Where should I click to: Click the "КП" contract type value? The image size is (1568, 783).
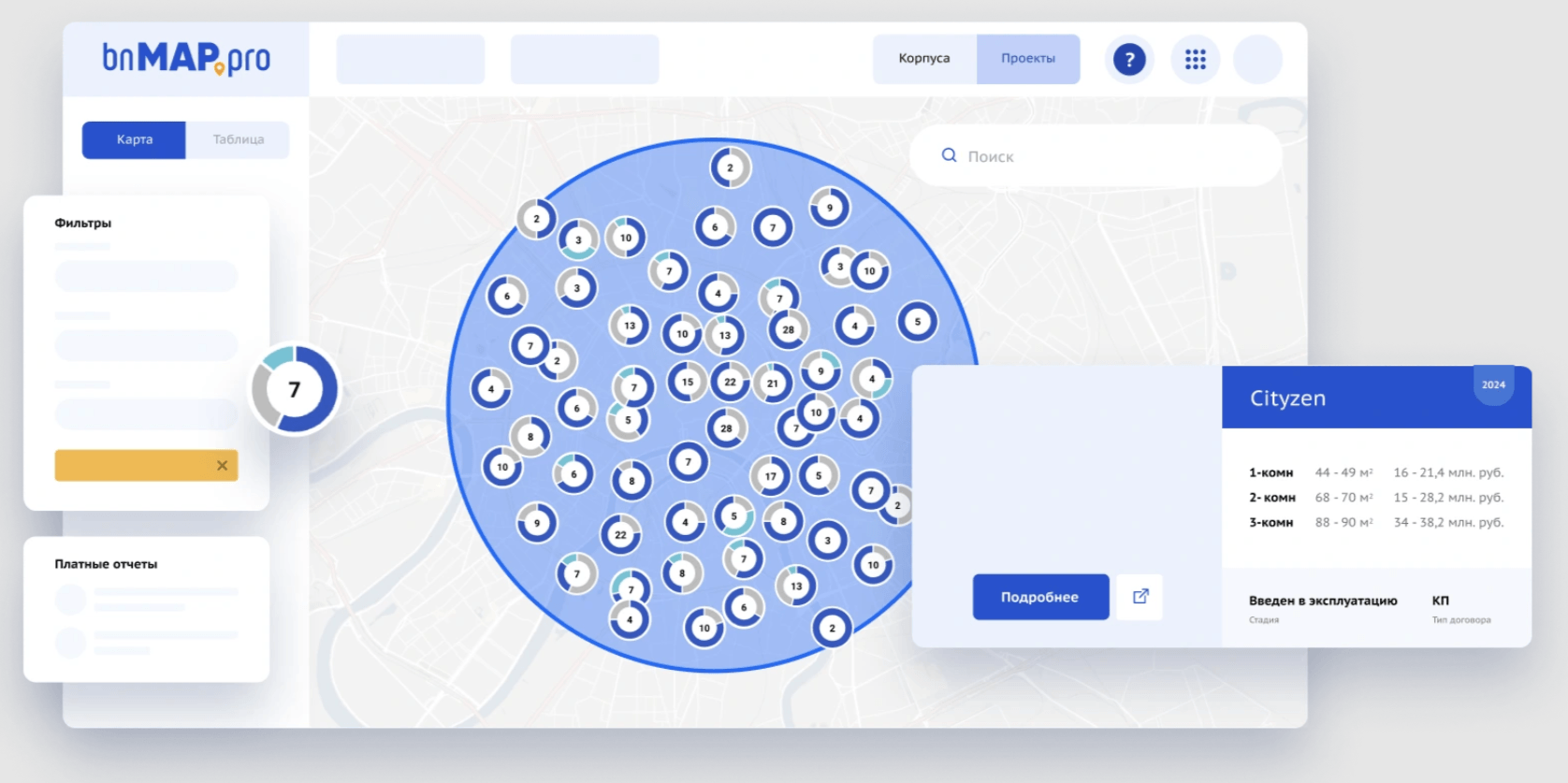pos(1440,601)
